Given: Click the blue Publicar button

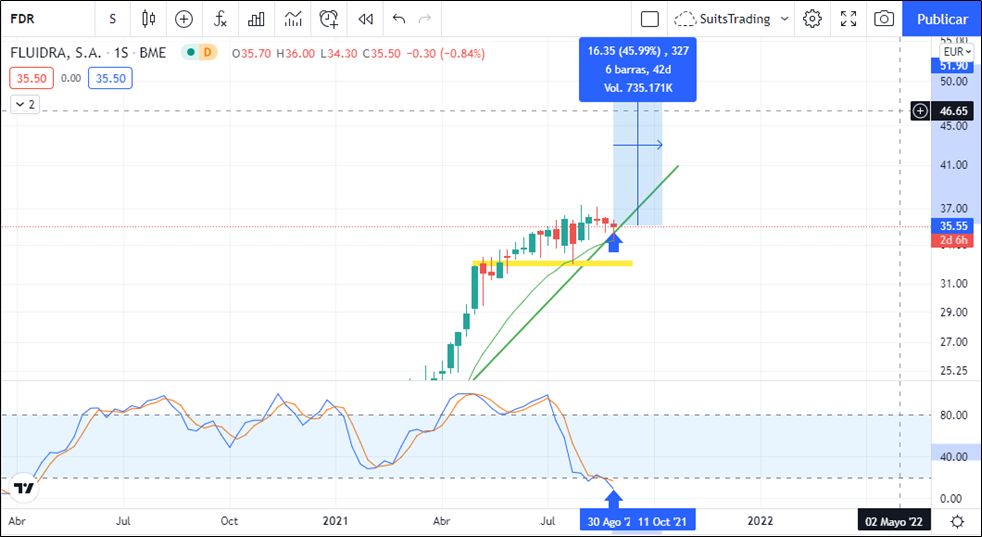Looking at the screenshot, I should (941, 19).
